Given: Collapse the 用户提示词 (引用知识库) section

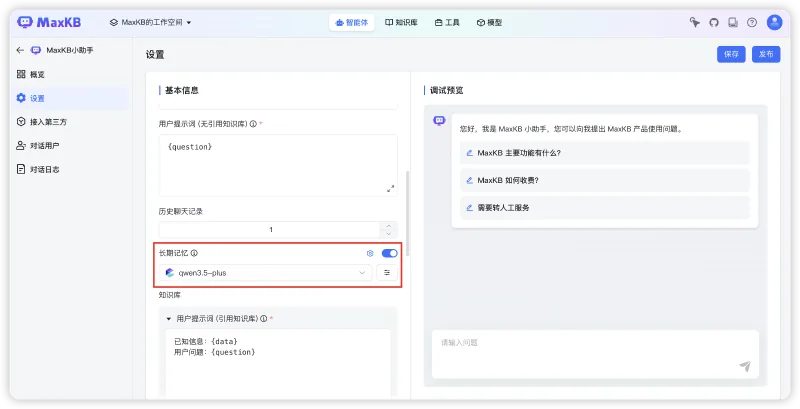Looking at the screenshot, I should click(169, 319).
